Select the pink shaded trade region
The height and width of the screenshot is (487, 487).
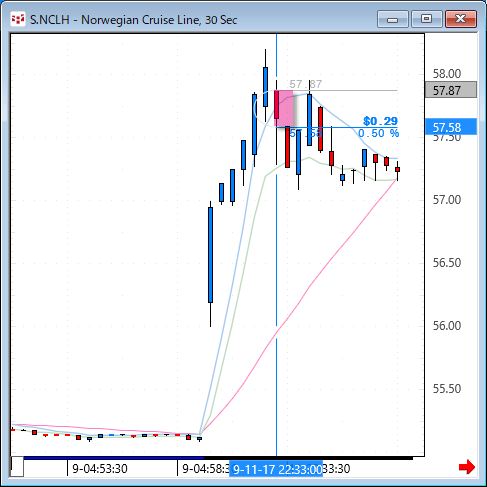pyautogui.click(x=284, y=108)
